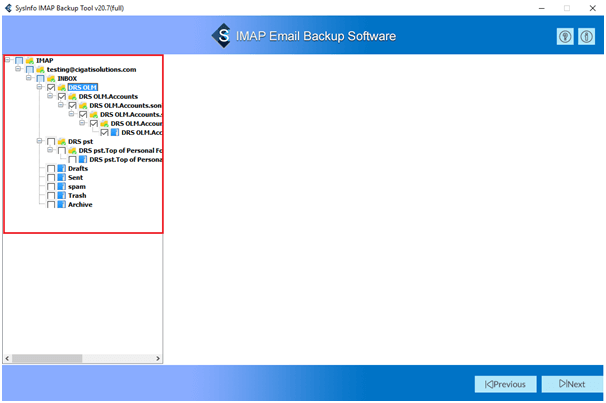Select the highlighted DRS OLM label

(82, 88)
